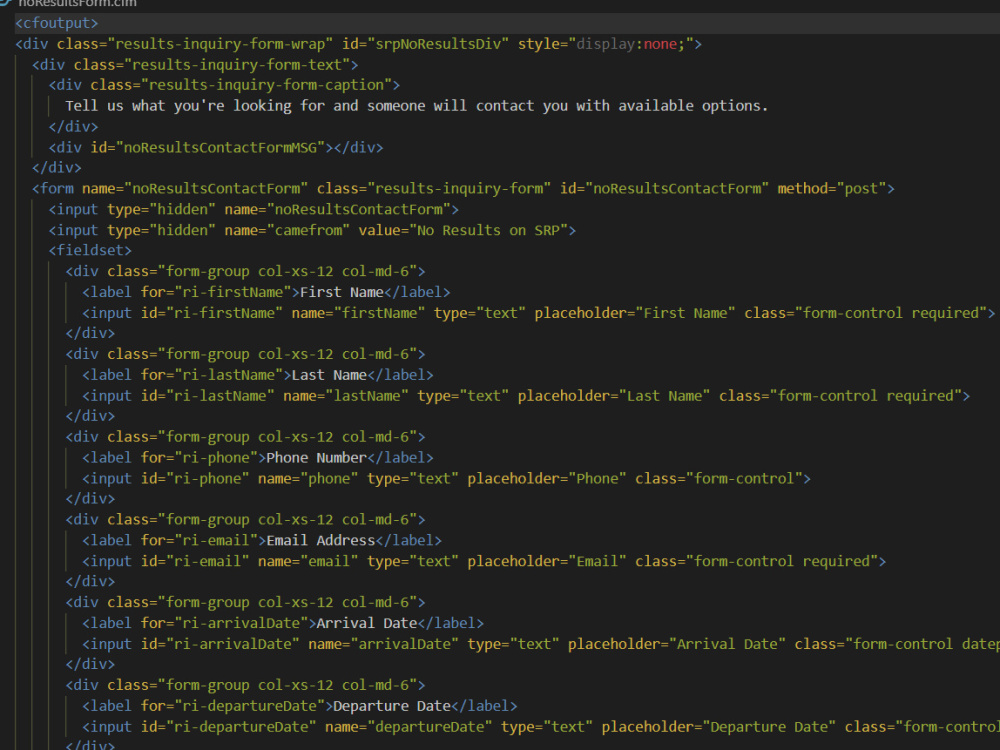Viewport: 1000px width, 750px height.
Task: Click the placeholder "Arrival Date" attribute
Action: [677, 644]
